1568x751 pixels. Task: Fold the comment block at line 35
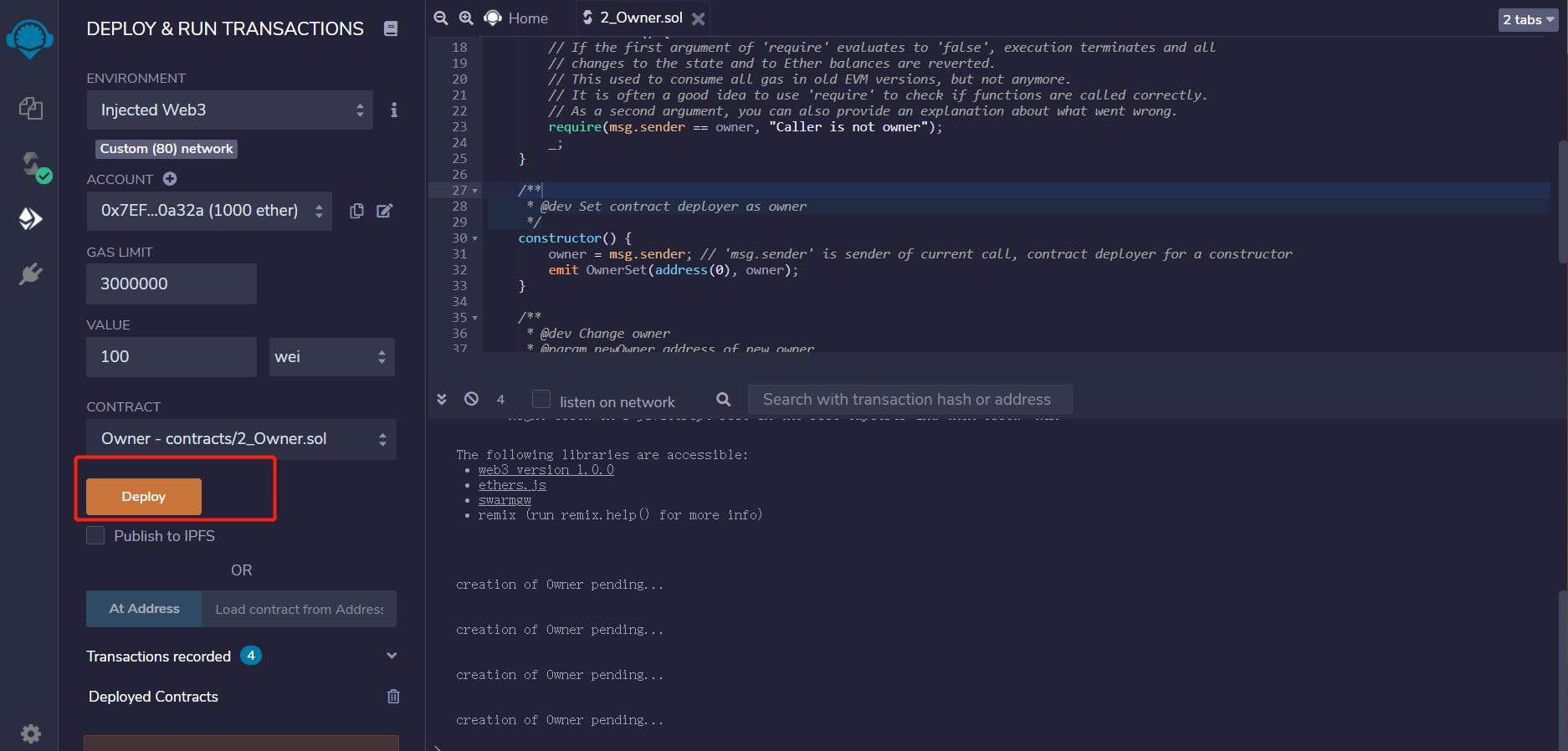point(475,318)
